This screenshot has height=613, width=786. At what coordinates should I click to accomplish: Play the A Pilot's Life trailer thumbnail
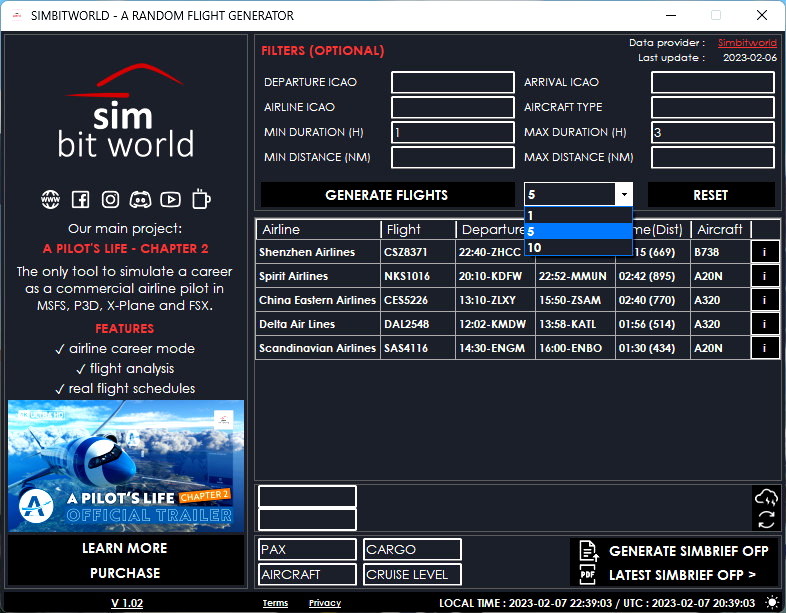click(126, 466)
